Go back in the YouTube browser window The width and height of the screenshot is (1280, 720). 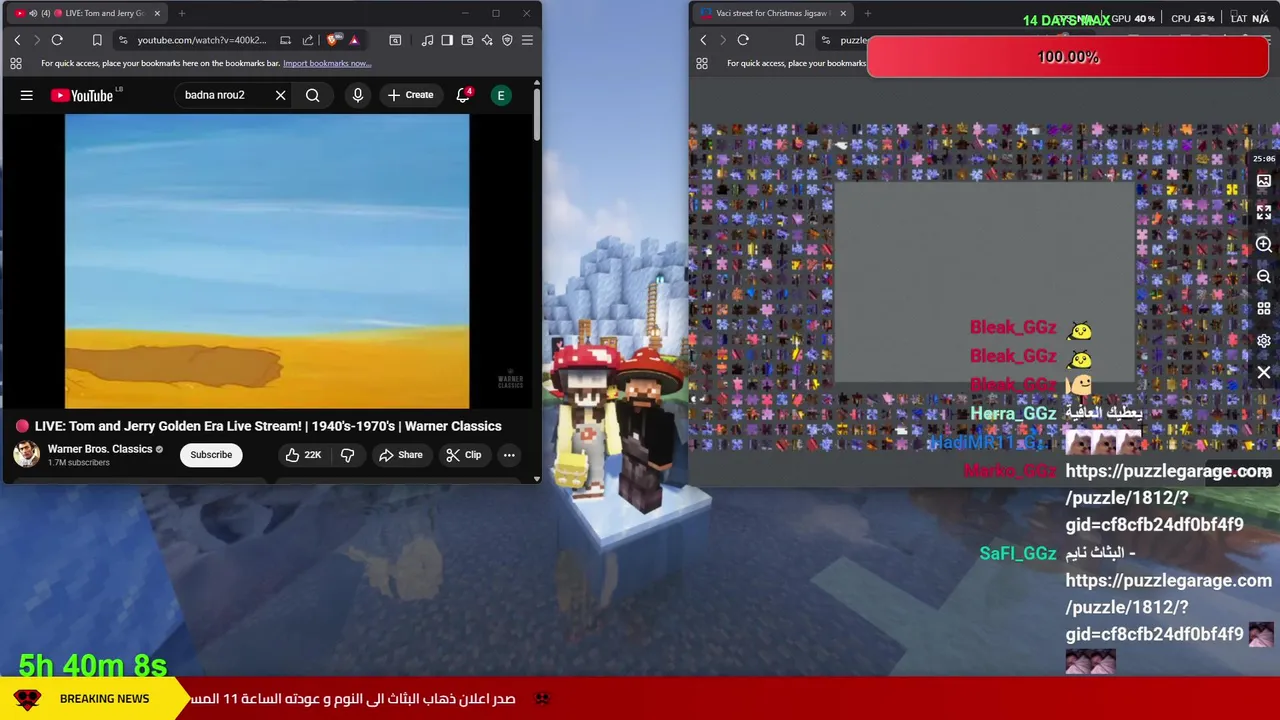click(x=17, y=40)
